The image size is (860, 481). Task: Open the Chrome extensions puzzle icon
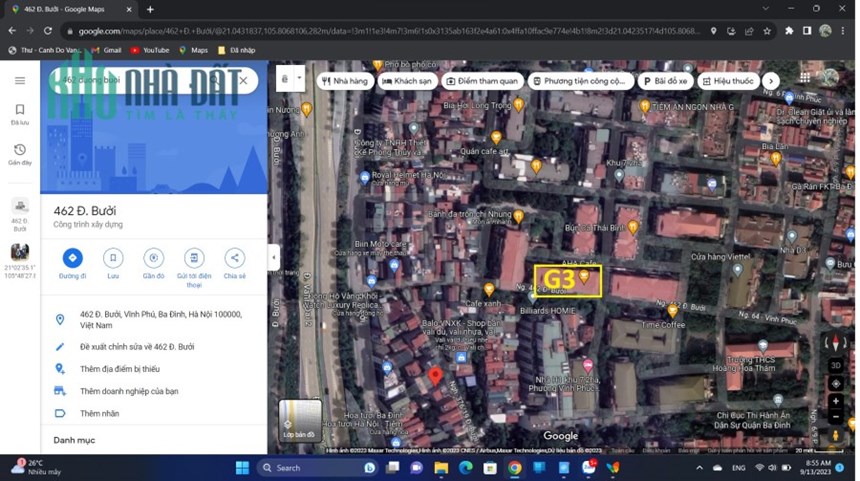coord(789,31)
